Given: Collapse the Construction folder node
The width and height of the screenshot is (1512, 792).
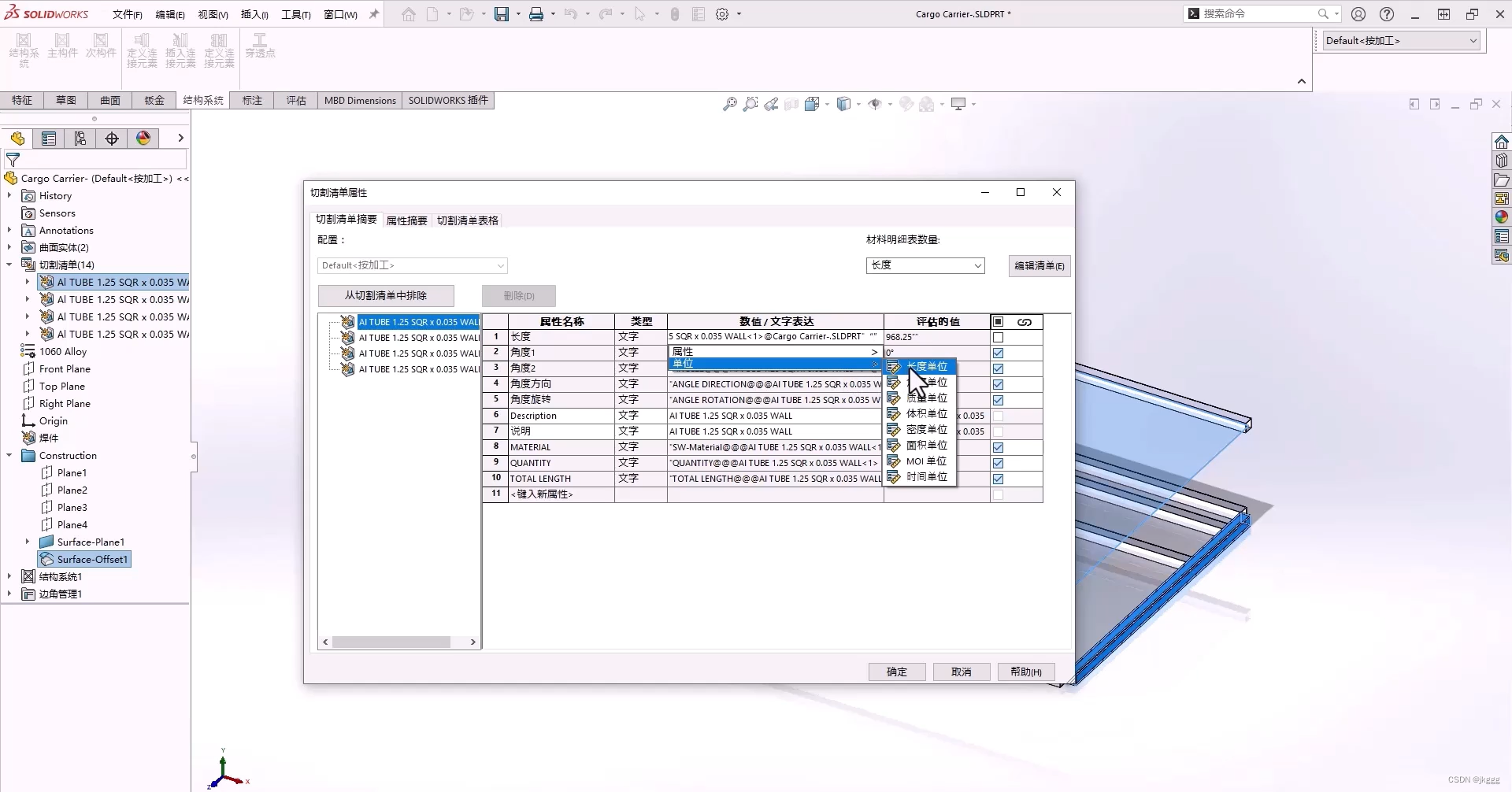Looking at the screenshot, I should point(9,455).
